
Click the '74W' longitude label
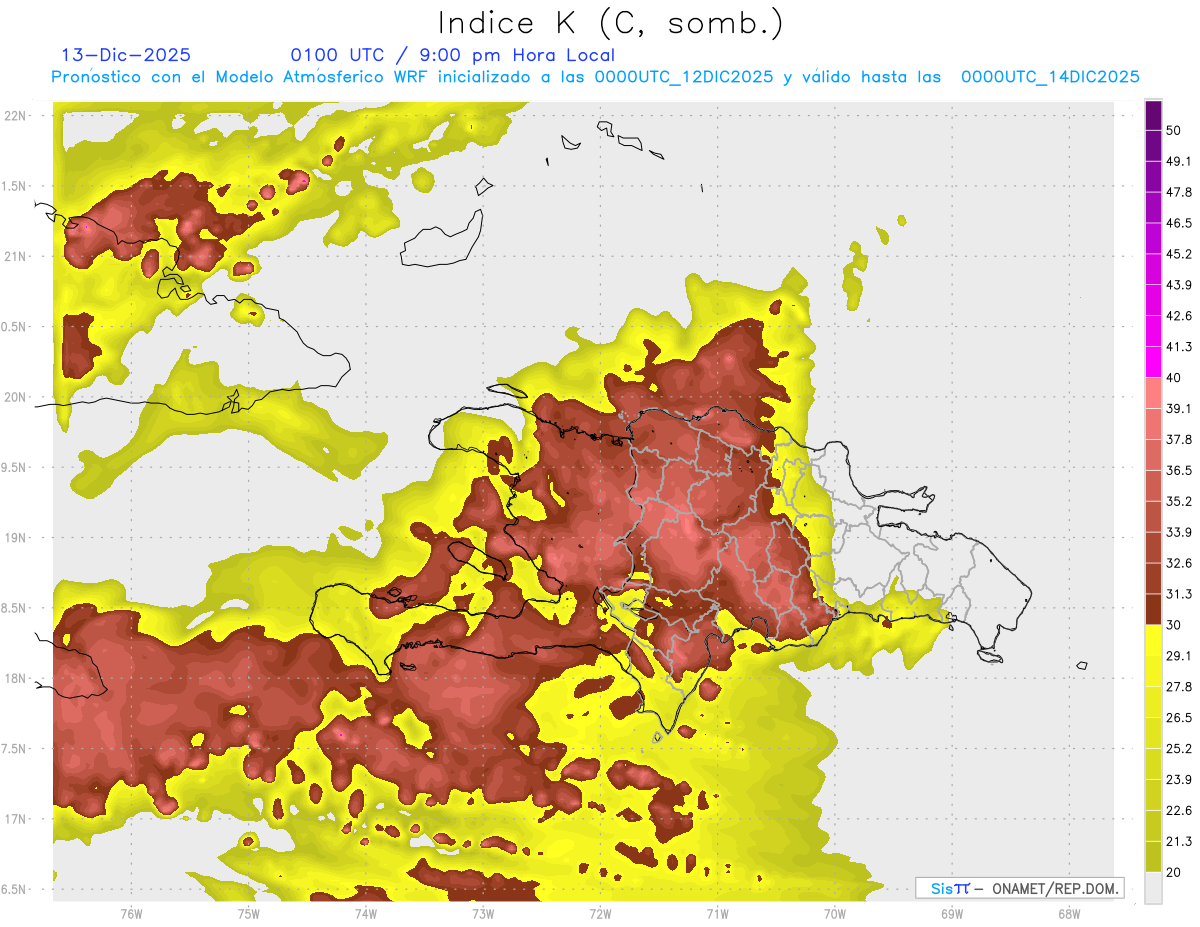366,914
